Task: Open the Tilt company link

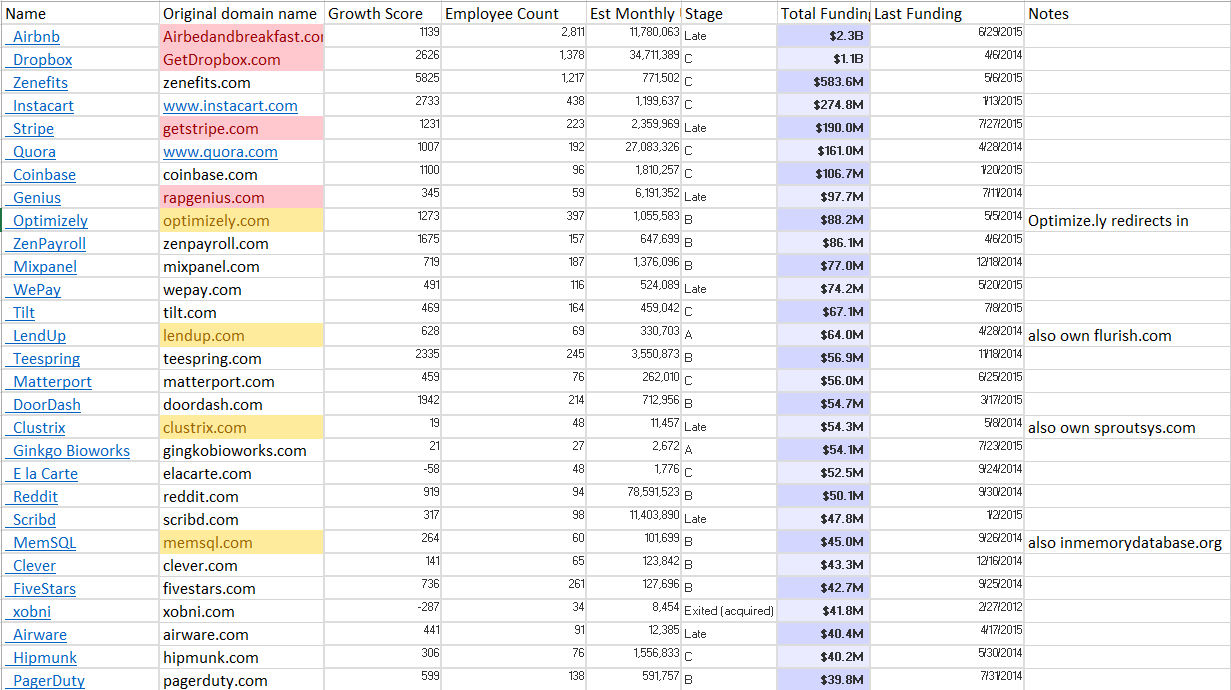Action: click(24, 313)
